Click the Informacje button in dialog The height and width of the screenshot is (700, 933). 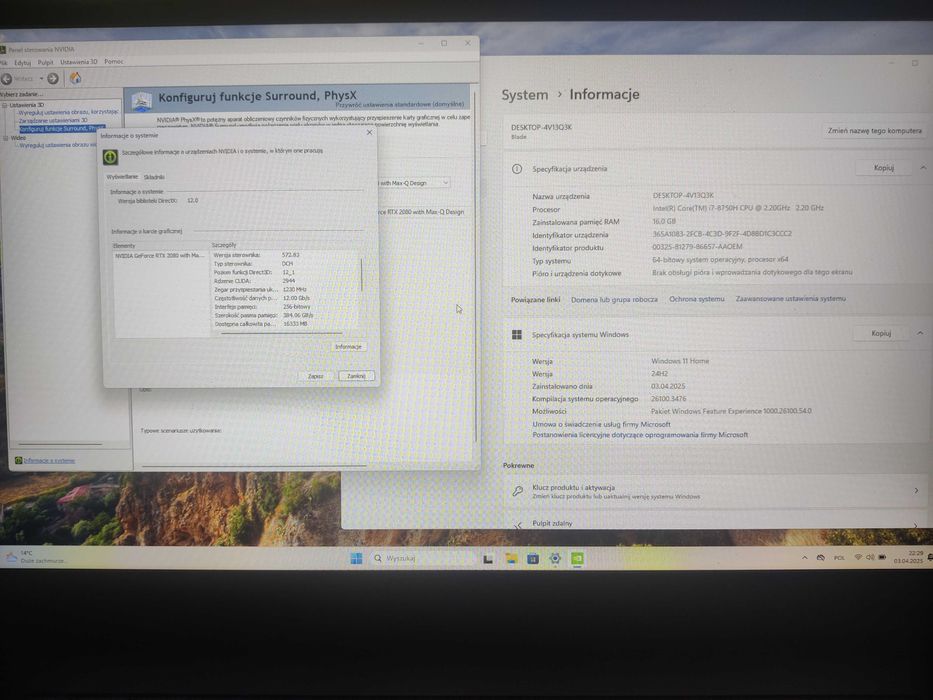tap(348, 346)
